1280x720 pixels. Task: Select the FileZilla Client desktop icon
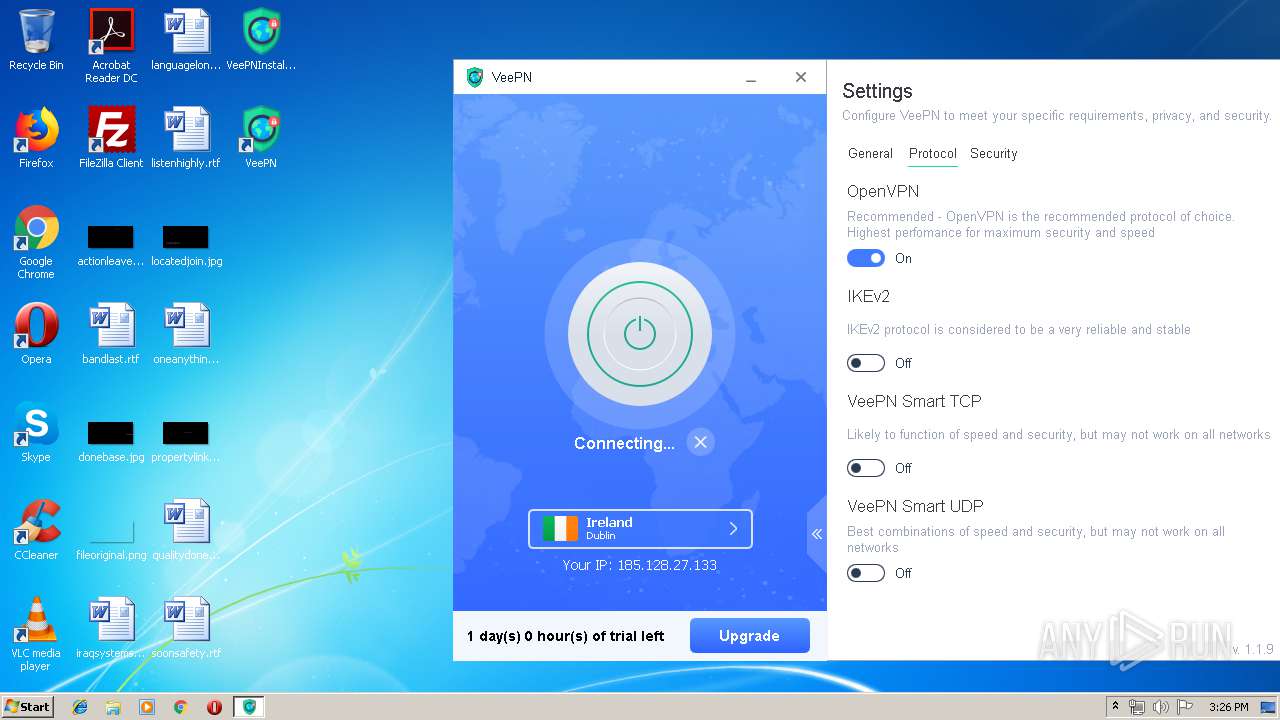[111, 137]
